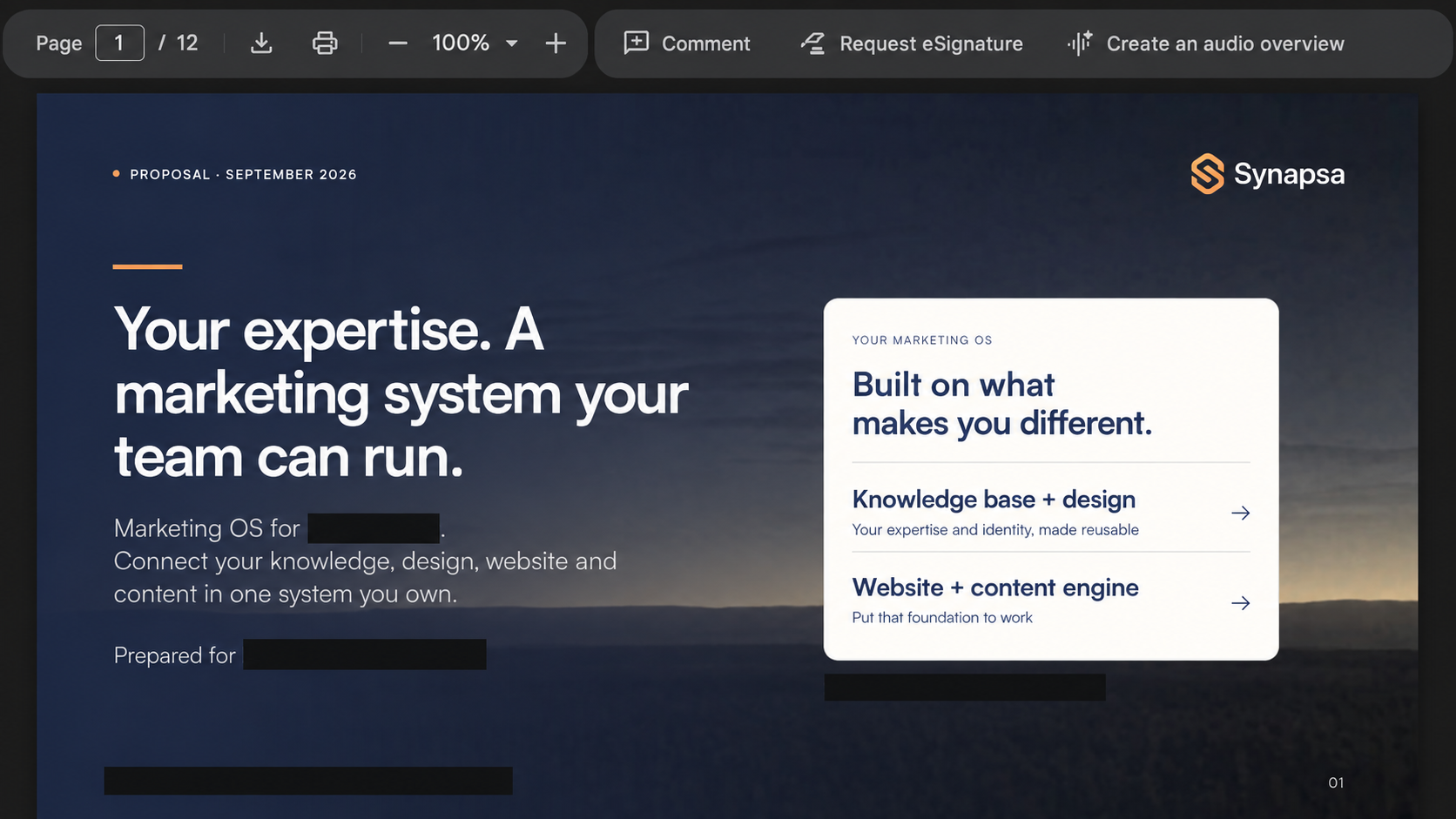
Task: Click the print icon
Action: pos(325,43)
